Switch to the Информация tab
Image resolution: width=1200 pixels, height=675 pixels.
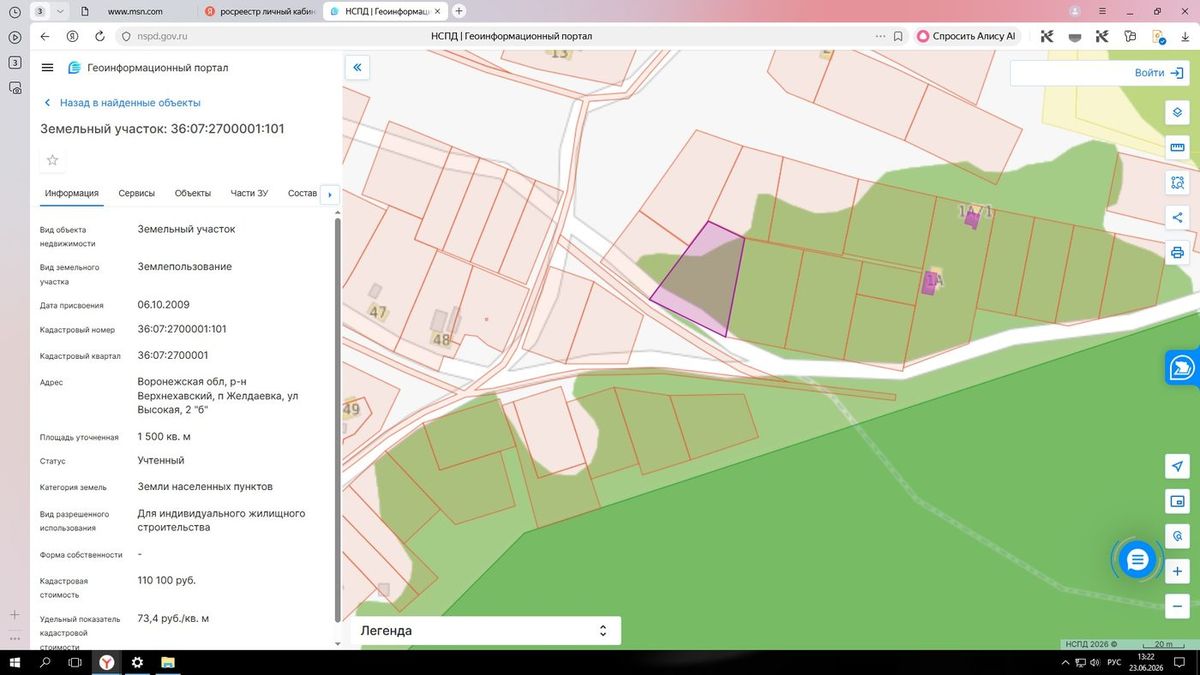coord(71,193)
